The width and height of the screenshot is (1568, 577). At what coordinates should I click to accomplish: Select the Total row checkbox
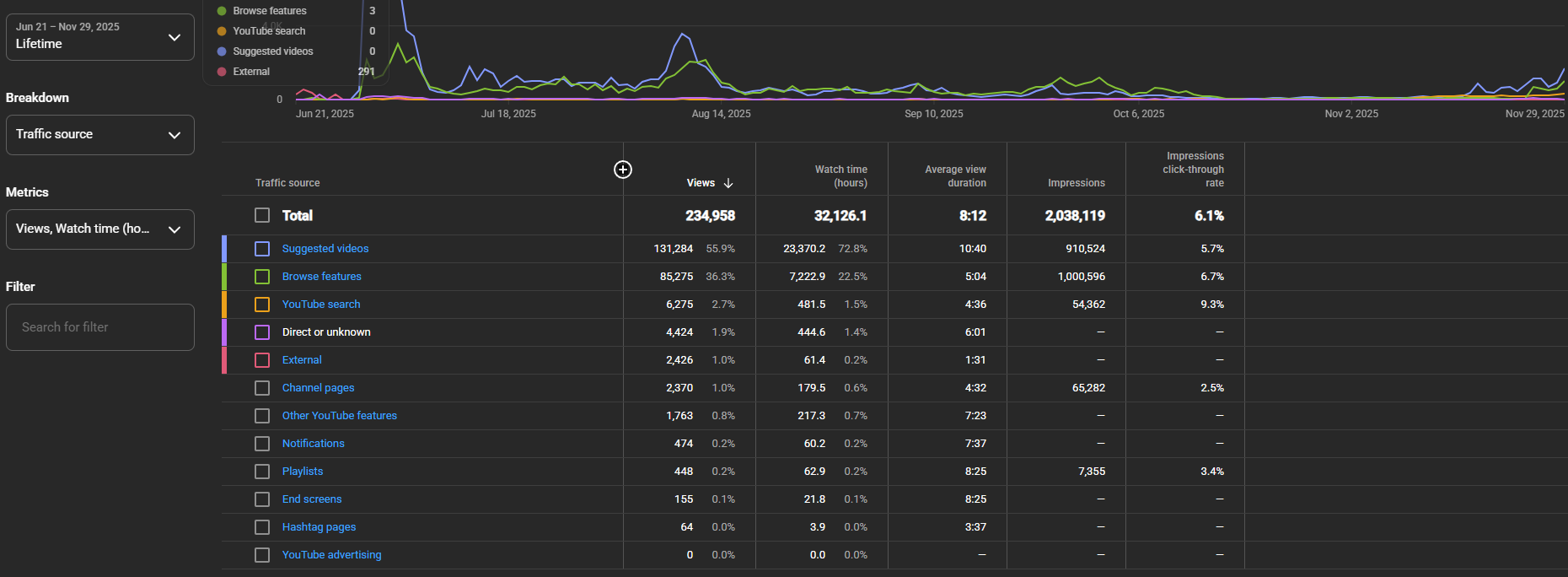click(x=262, y=215)
